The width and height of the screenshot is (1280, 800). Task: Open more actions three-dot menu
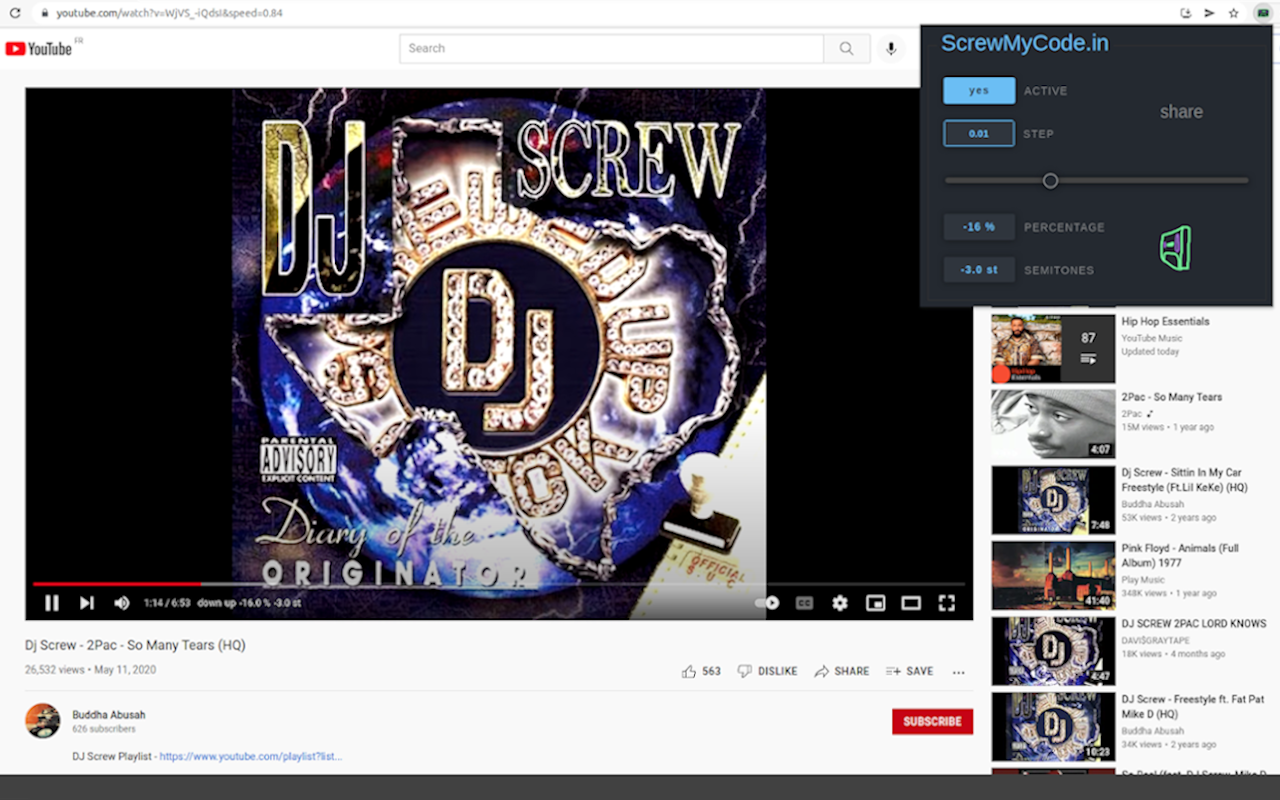click(959, 672)
